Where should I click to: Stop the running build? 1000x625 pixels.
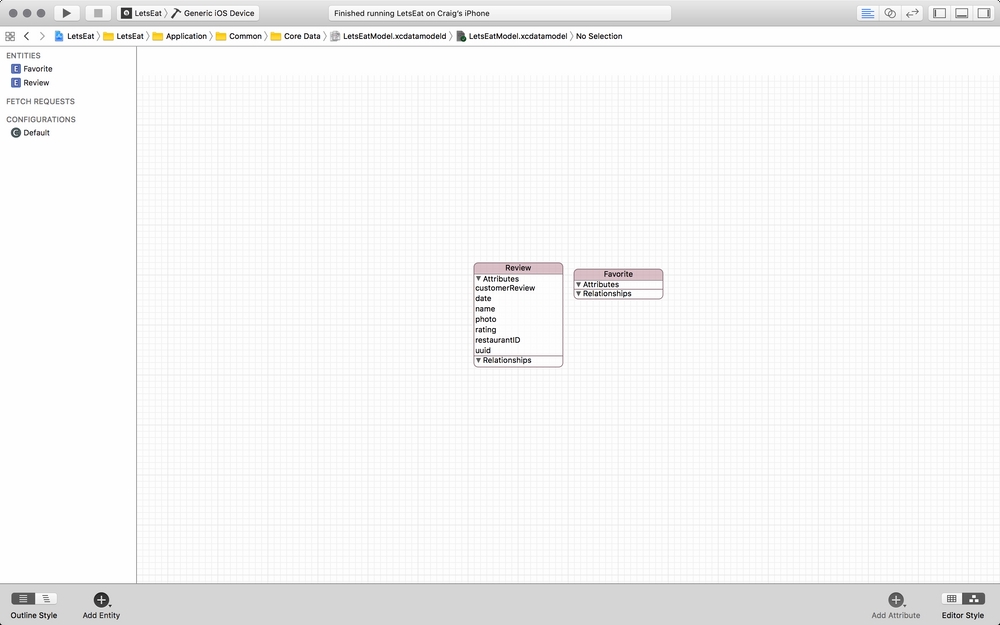click(x=98, y=13)
